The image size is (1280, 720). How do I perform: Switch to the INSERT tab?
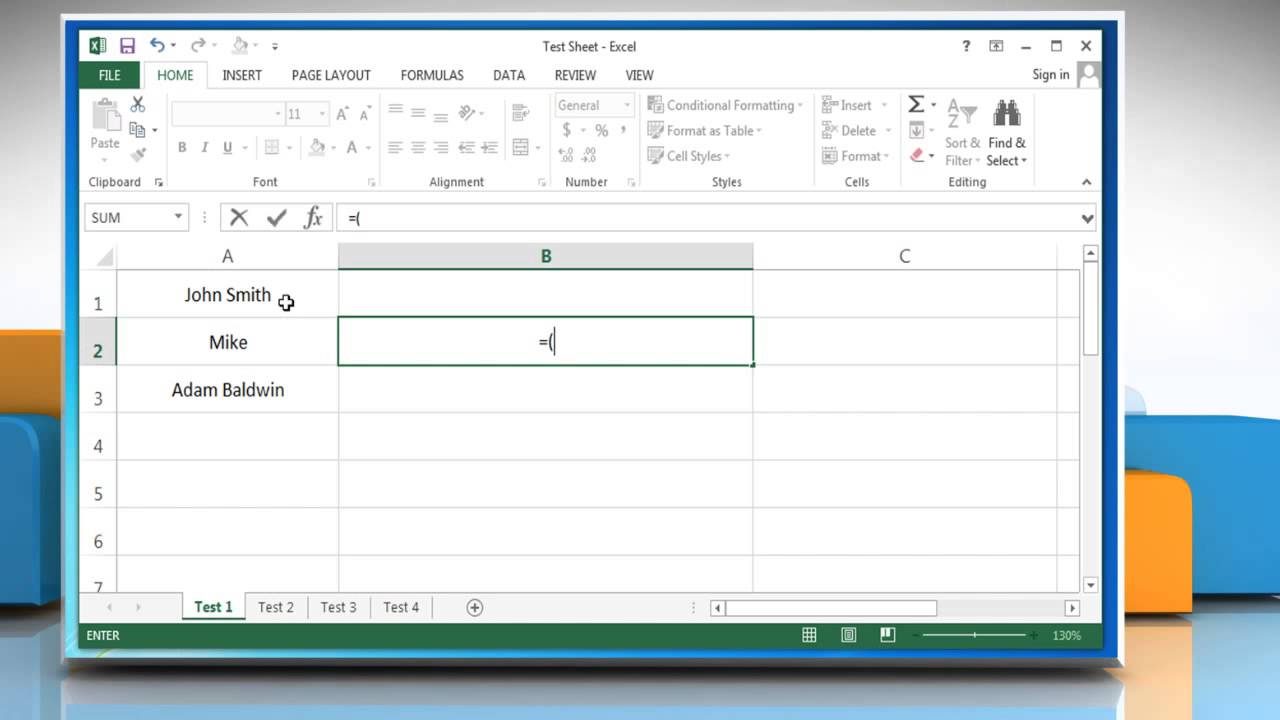point(242,75)
